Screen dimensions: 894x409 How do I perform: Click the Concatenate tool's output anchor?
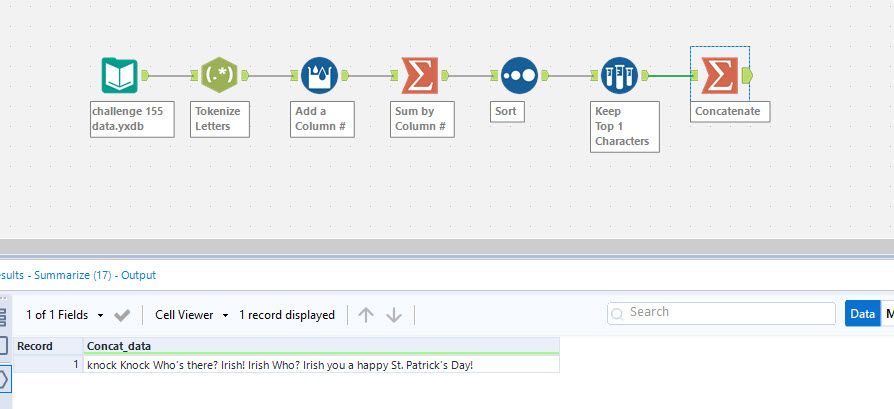748,75
